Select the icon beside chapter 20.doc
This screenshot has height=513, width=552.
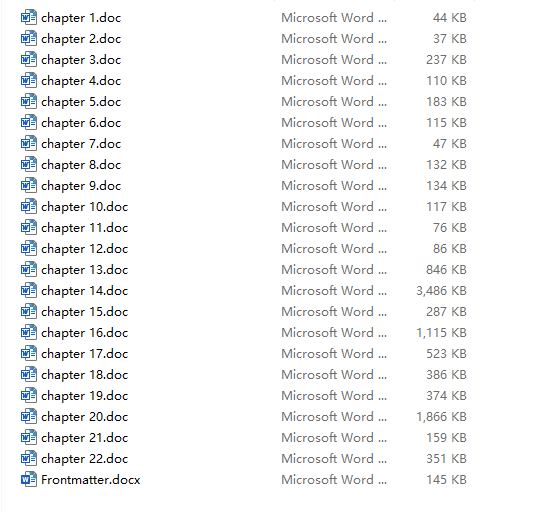click(x=29, y=417)
